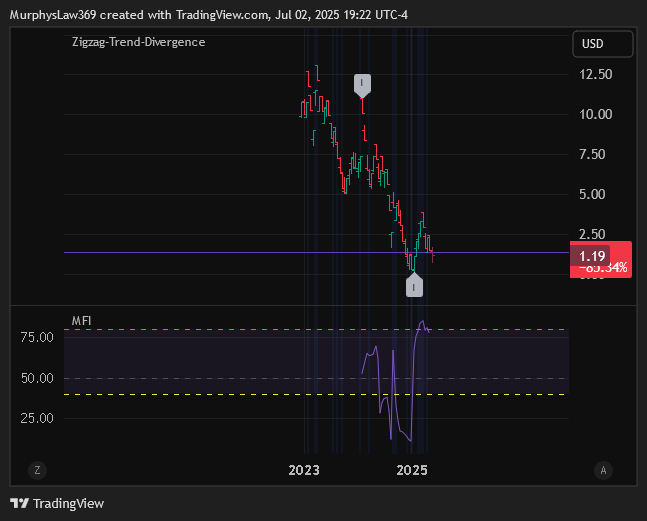Viewport: 647px width, 521px height.
Task: Click the TradingView logo at bottom
Action: pyautogui.click(x=57, y=504)
